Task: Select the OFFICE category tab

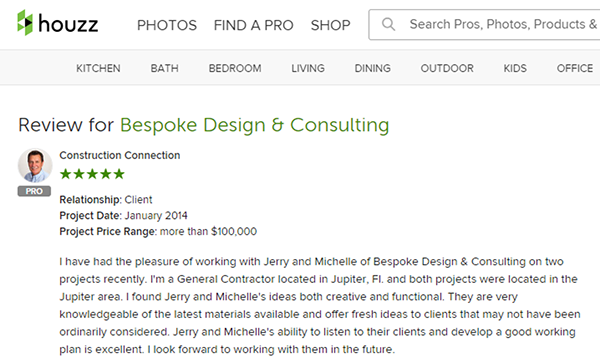Action: point(575,68)
